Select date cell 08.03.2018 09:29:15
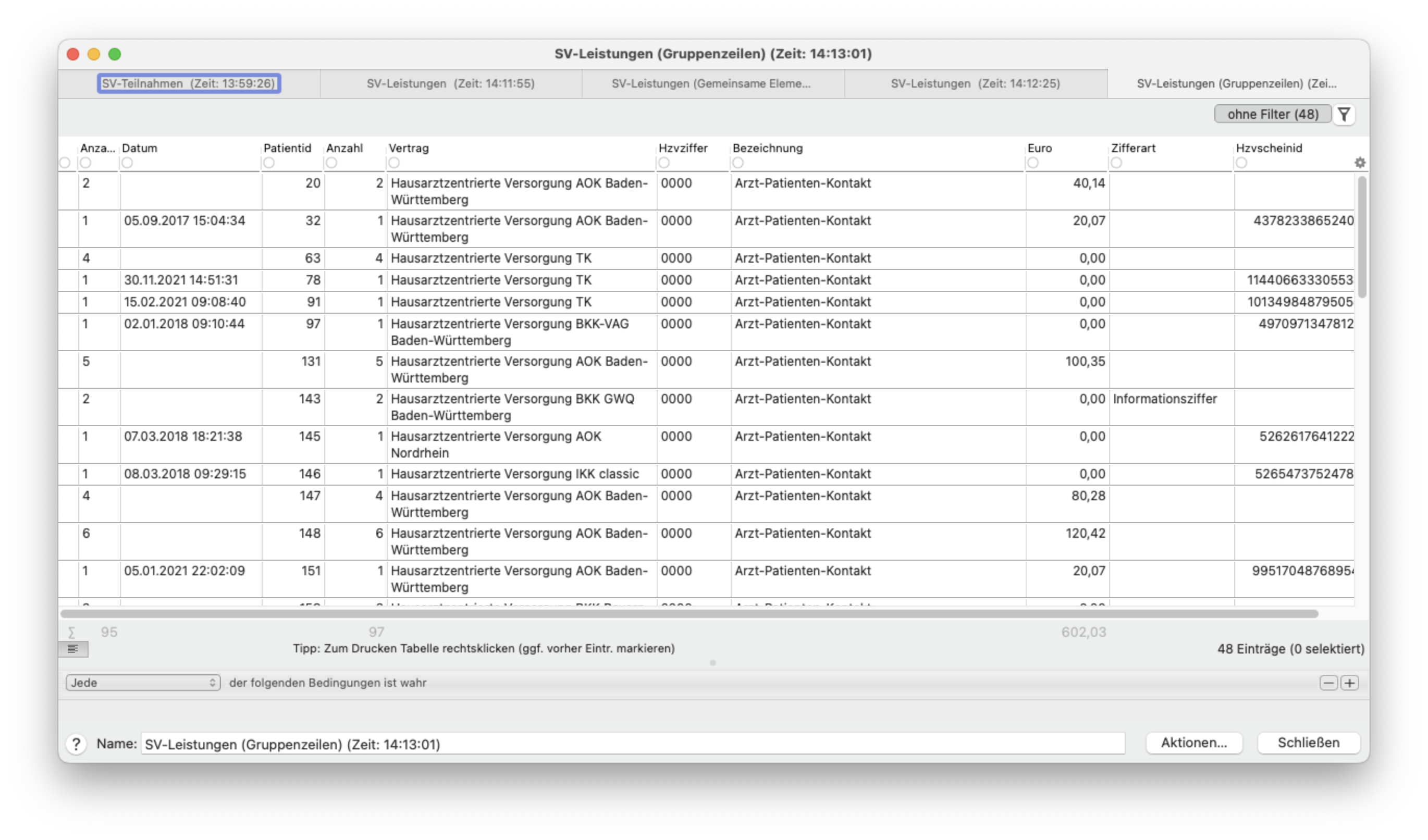Screen dimensions: 1428x840 (186, 474)
